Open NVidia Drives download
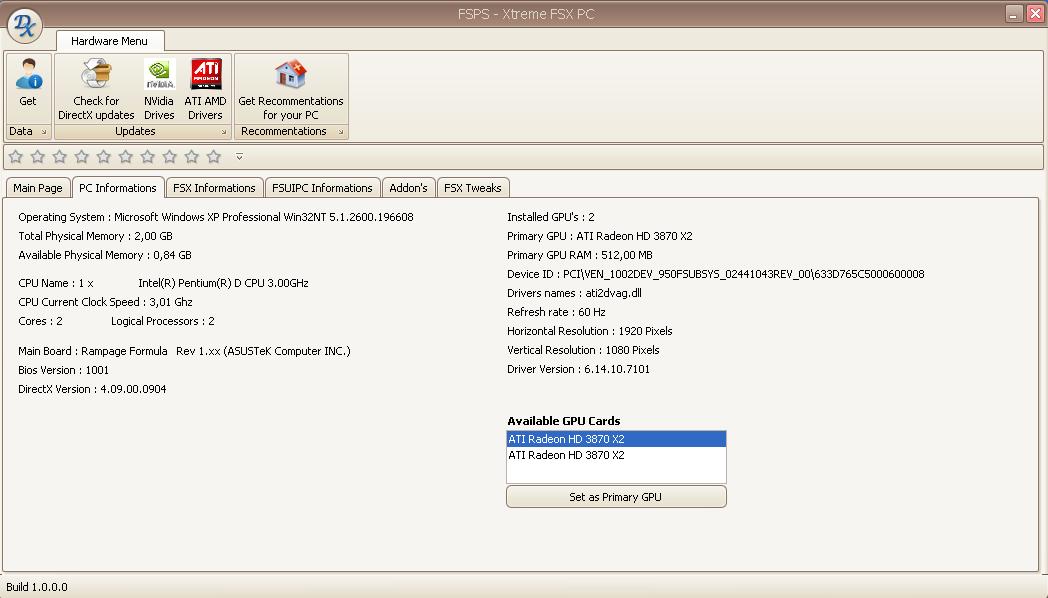 coord(159,89)
